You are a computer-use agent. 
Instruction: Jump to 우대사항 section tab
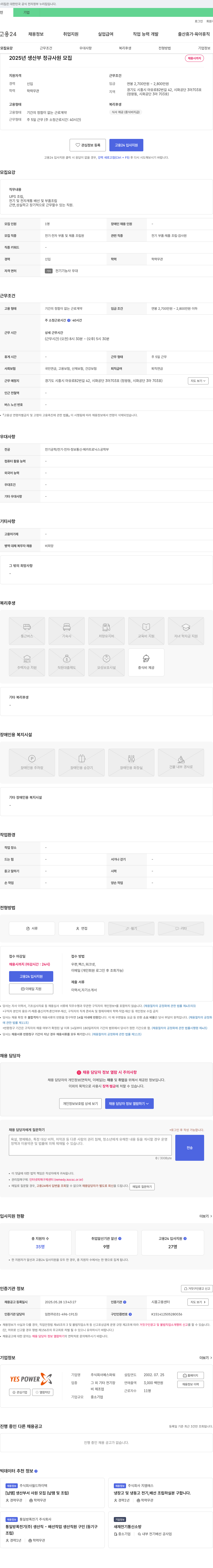pos(85,48)
